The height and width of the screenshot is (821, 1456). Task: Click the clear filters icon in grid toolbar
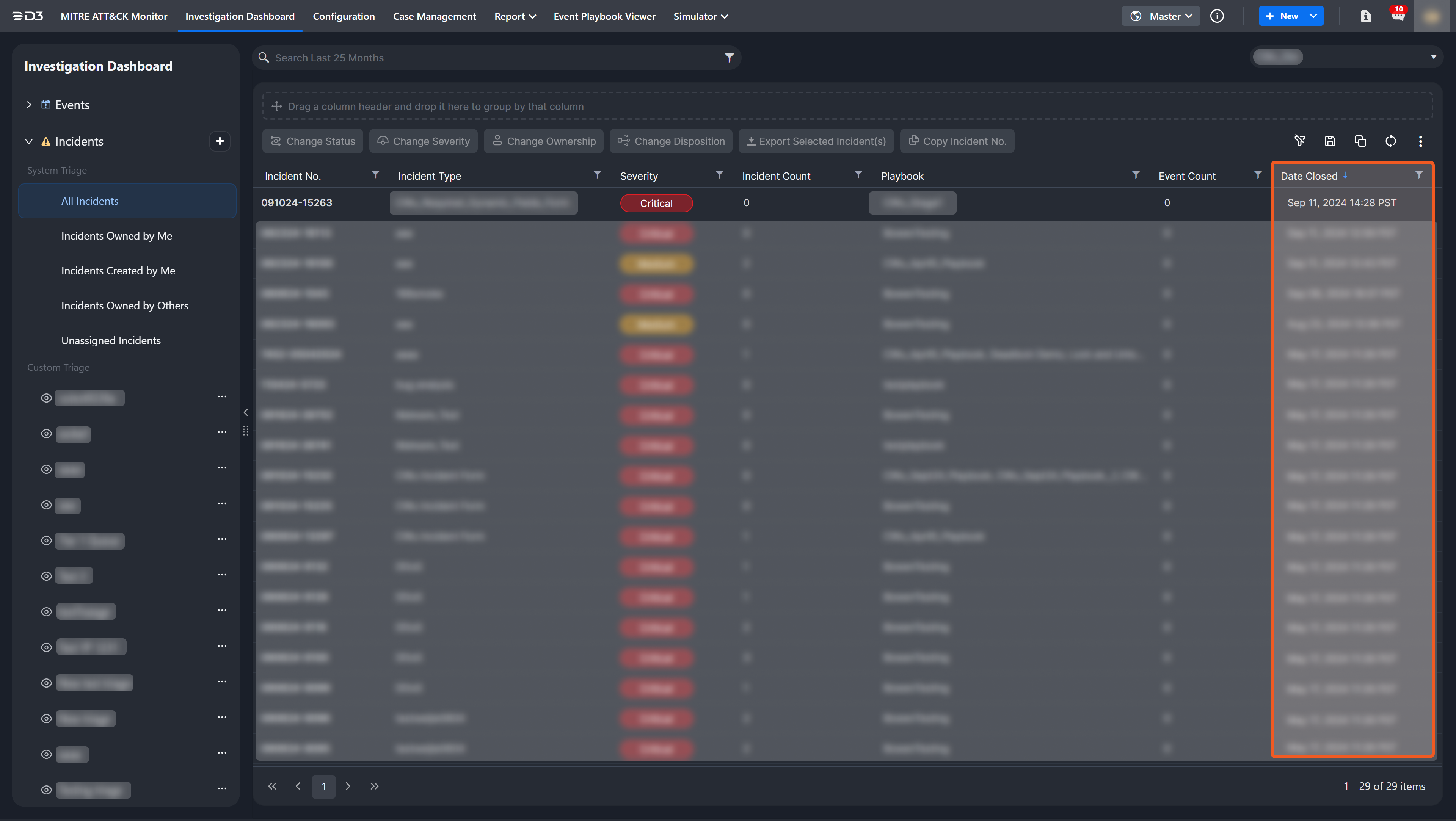(1299, 141)
